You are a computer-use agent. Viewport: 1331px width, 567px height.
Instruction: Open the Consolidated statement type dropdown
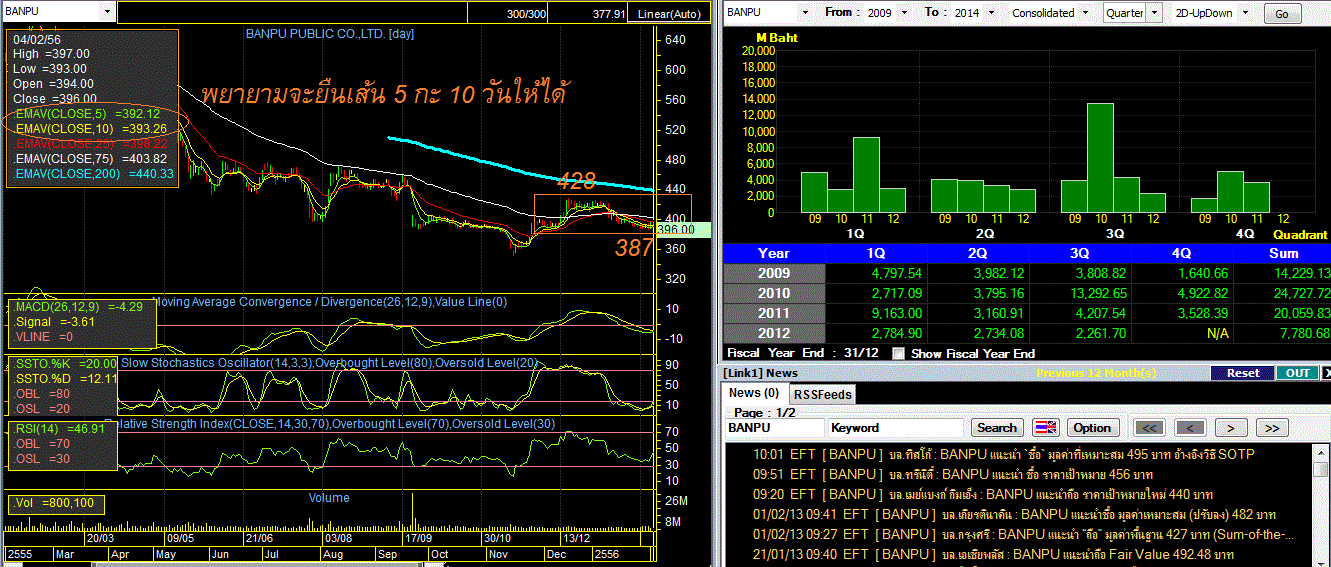pyautogui.click(x=1087, y=13)
